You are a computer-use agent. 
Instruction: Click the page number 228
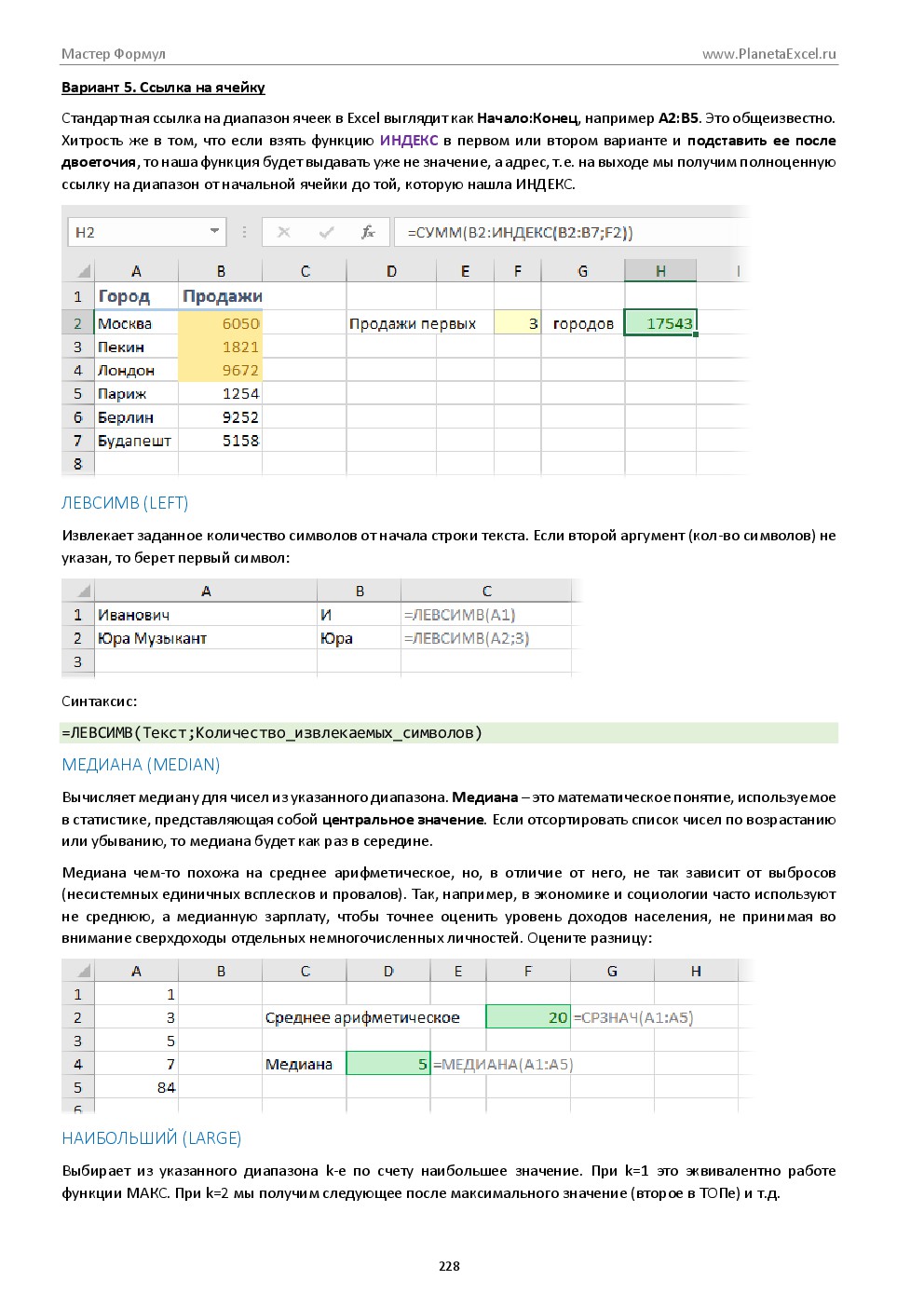click(449, 1266)
